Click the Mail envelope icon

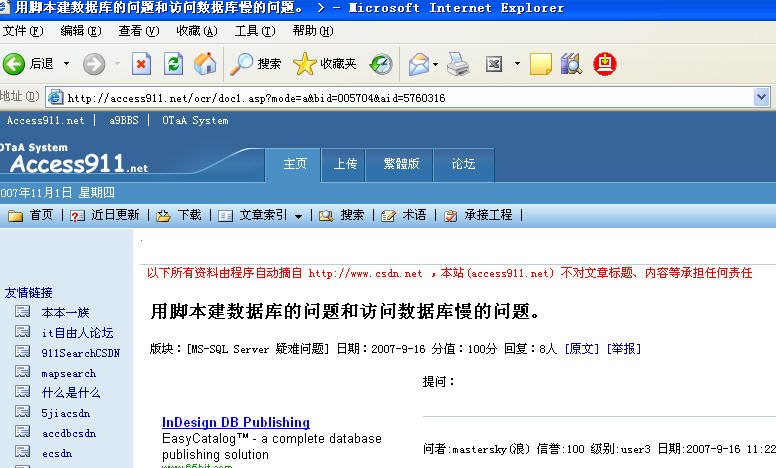click(x=419, y=64)
